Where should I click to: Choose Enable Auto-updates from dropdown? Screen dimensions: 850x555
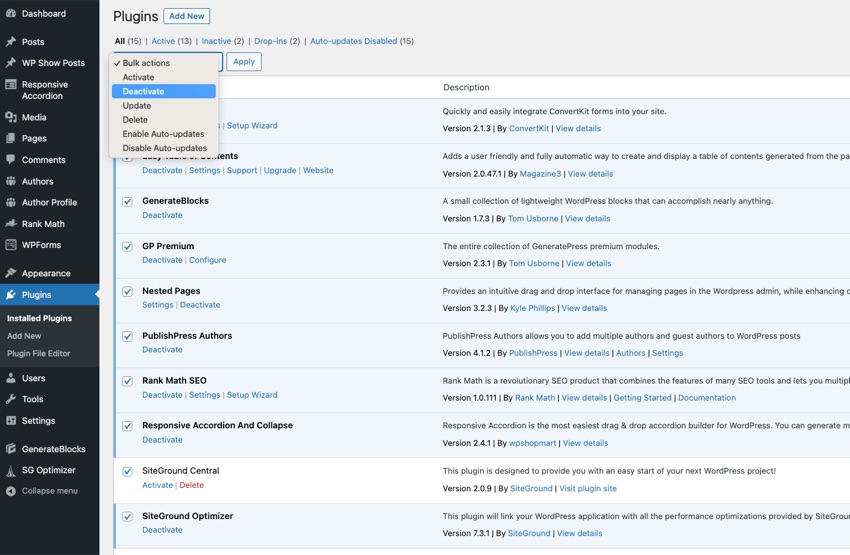coord(164,133)
